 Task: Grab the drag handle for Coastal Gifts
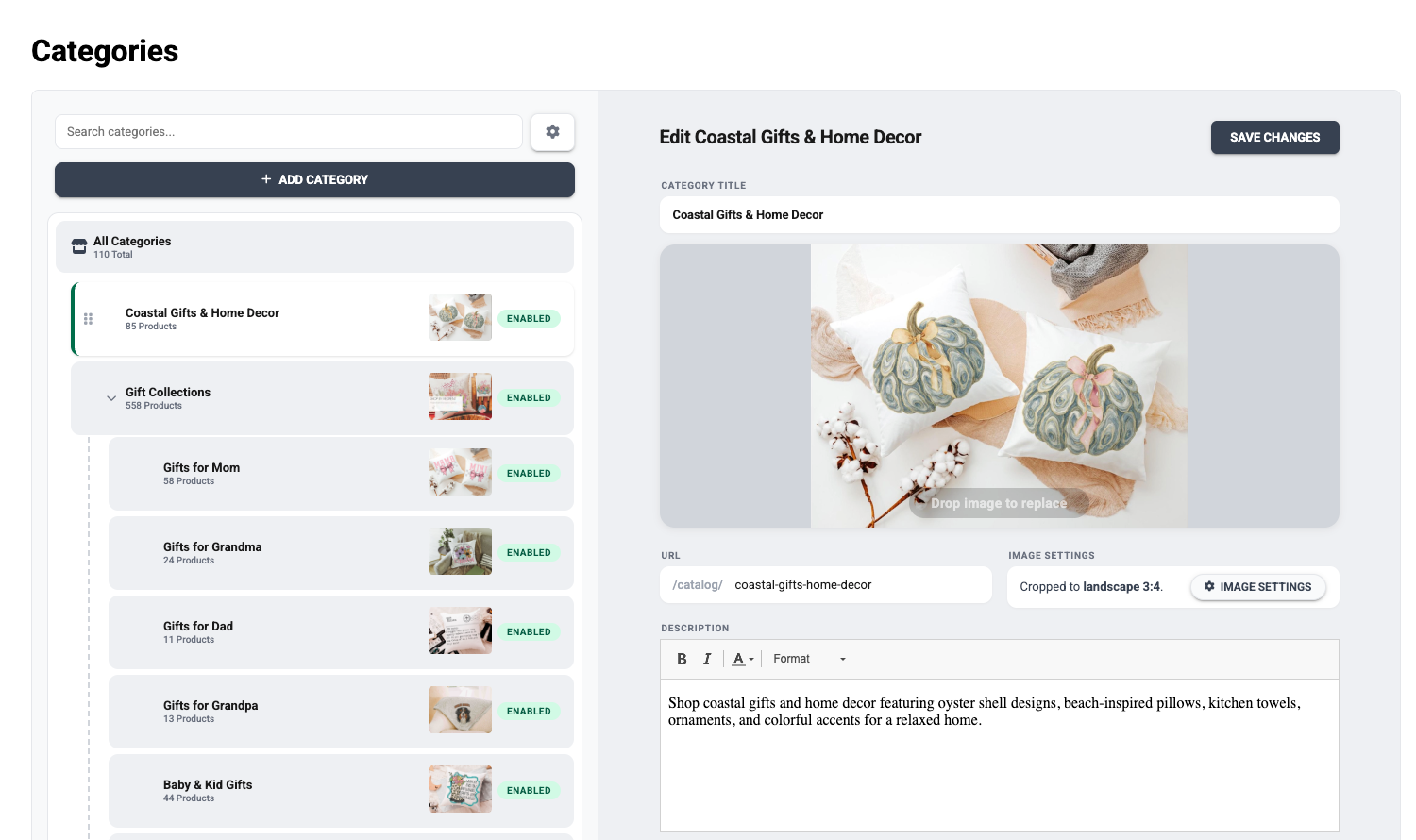pyautogui.click(x=88, y=319)
